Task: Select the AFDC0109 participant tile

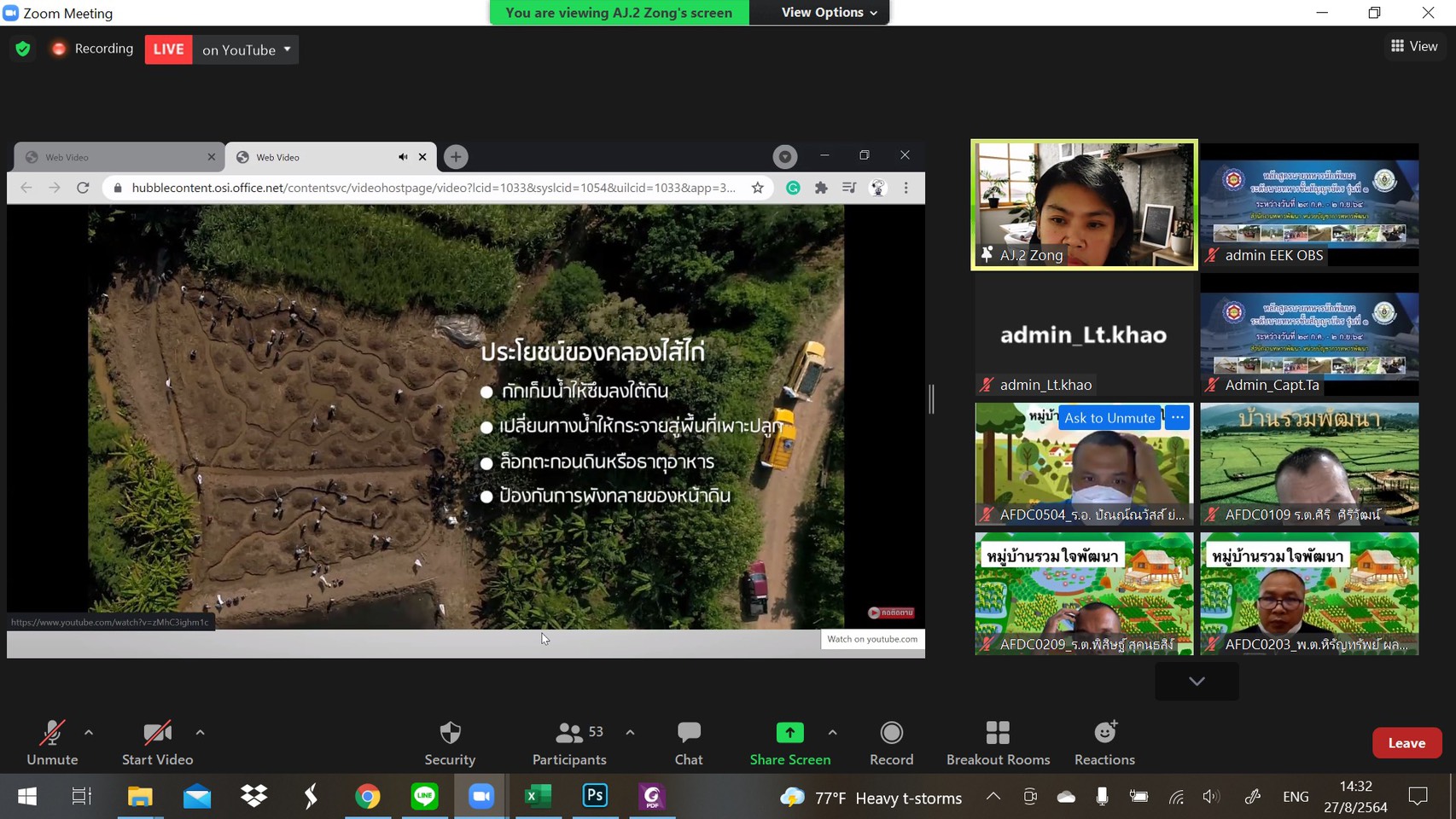Action: click(1309, 464)
